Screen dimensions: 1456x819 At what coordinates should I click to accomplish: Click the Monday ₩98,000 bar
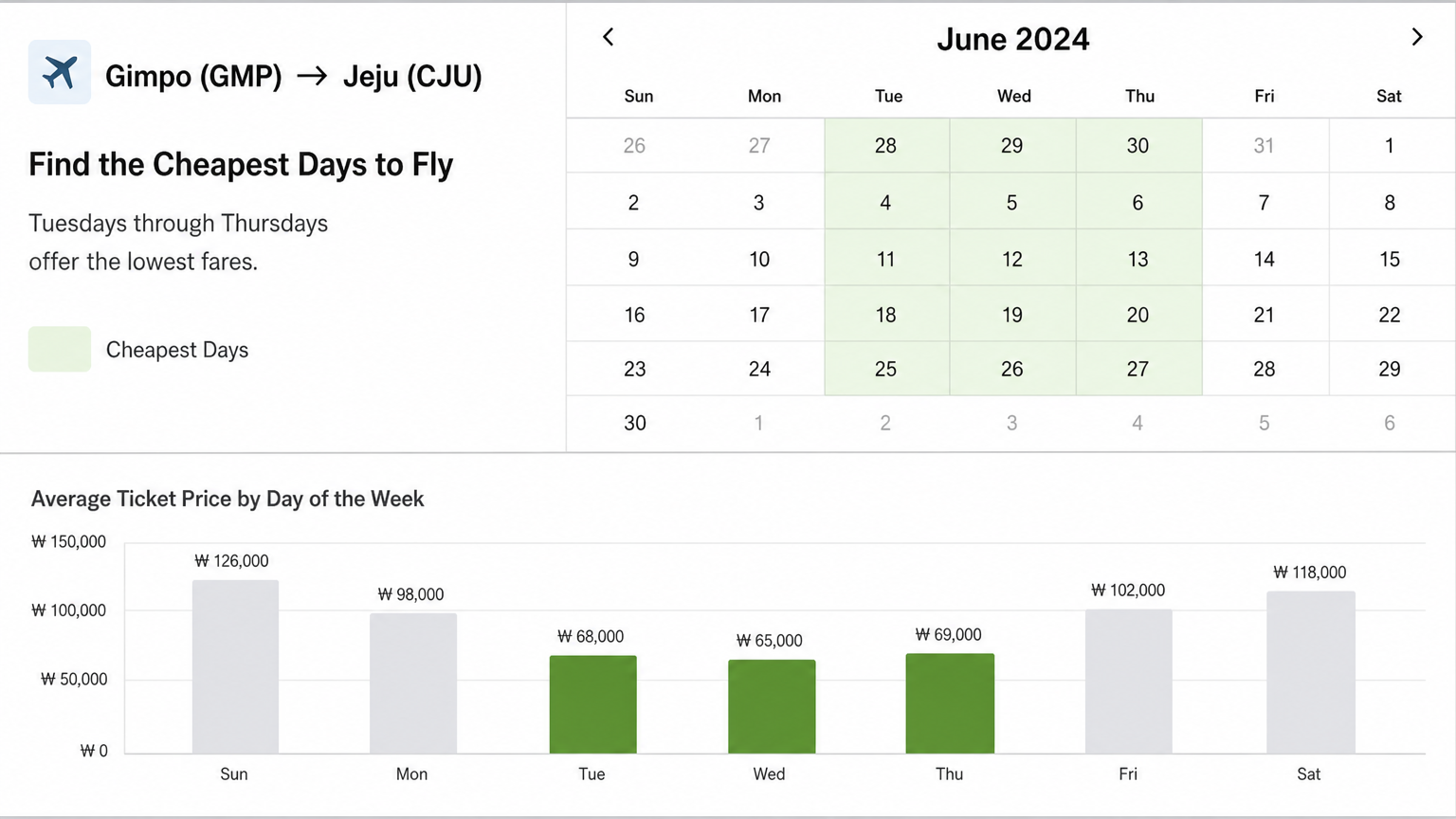coord(413,683)
